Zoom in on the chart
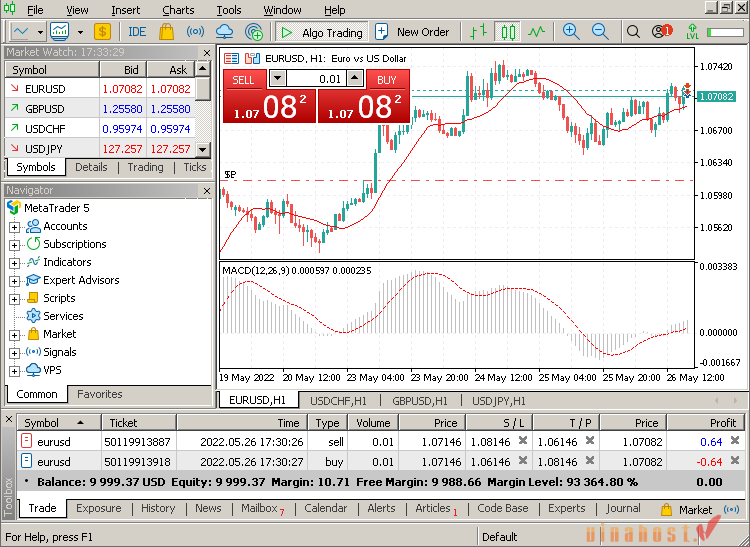 tap(571, 32)
